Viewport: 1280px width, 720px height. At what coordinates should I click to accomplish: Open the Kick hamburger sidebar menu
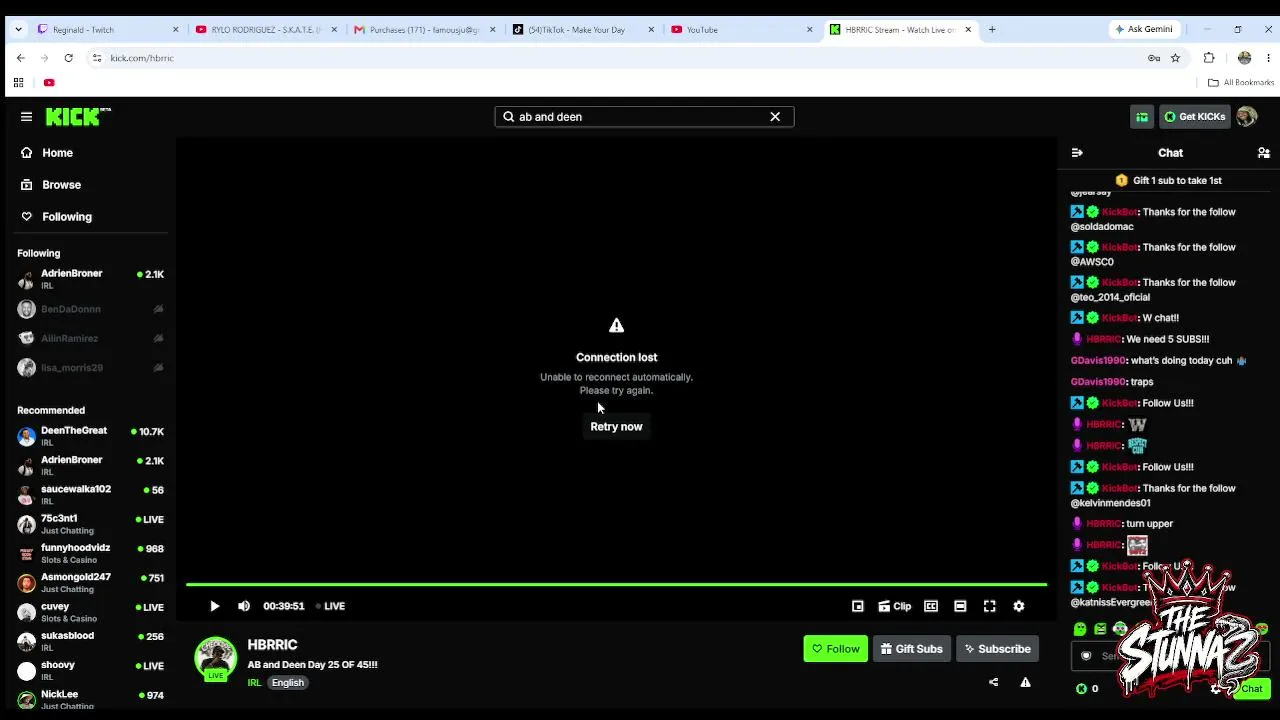[26, 117]
